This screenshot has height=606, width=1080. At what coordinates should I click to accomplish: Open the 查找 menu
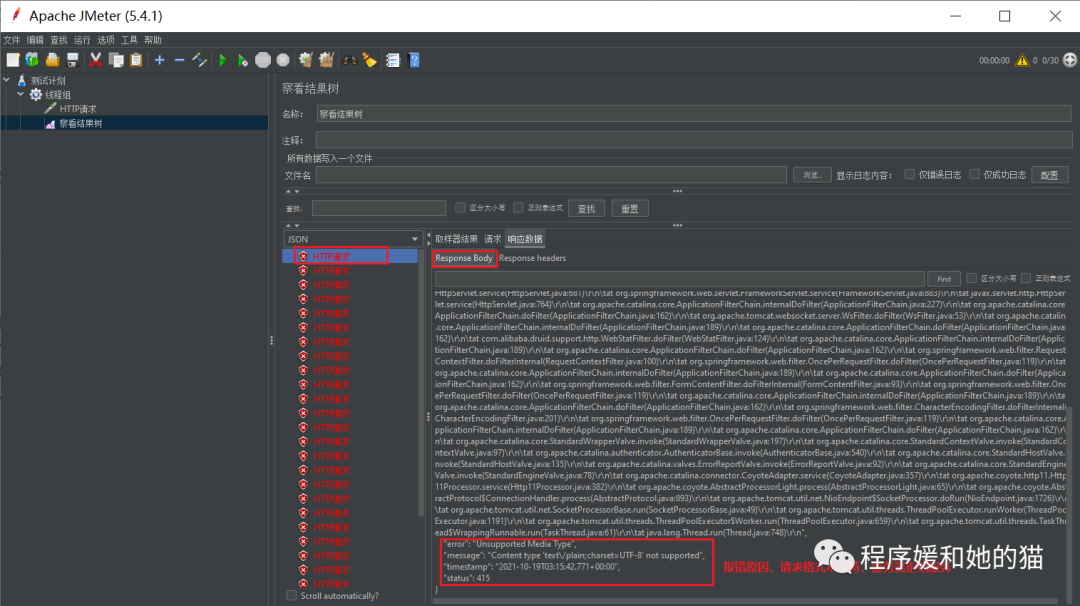click(59, 40)
